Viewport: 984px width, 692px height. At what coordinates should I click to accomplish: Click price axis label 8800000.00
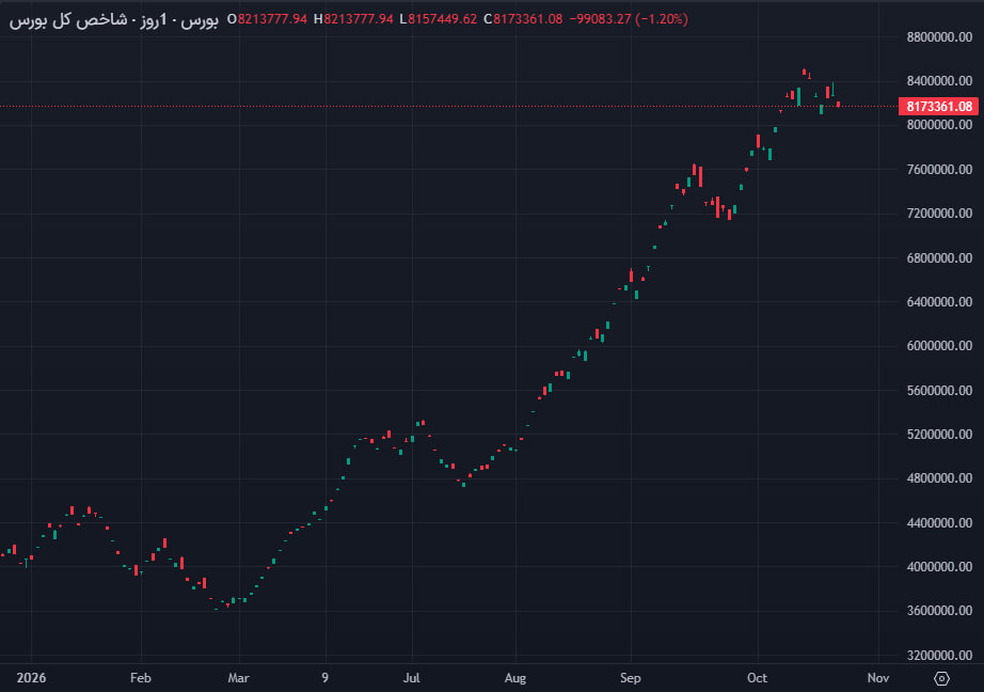pyautogui.click(x=939, y=37)
